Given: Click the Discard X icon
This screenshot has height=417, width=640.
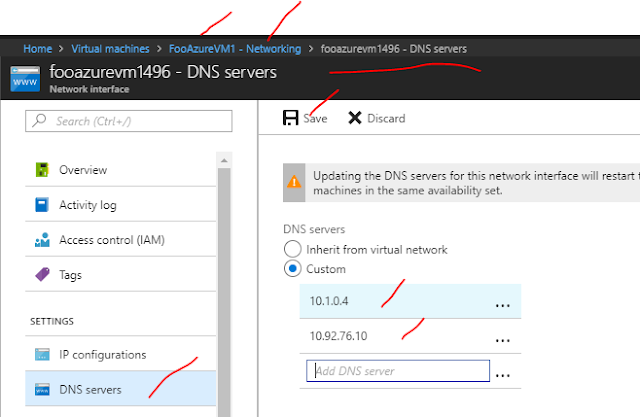Looking at the screenshot, I should coord(355,118).
